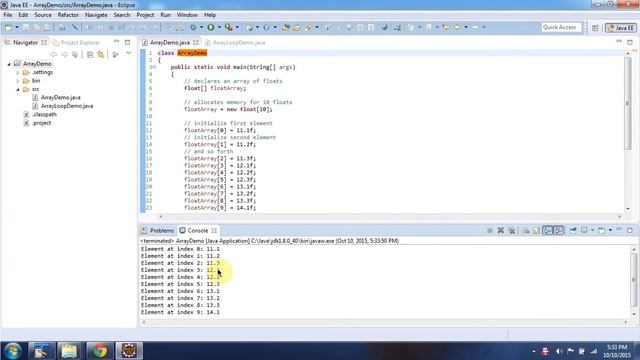
Task: Toggle Show Console on Standard Error Change
Action: point(558,231)
